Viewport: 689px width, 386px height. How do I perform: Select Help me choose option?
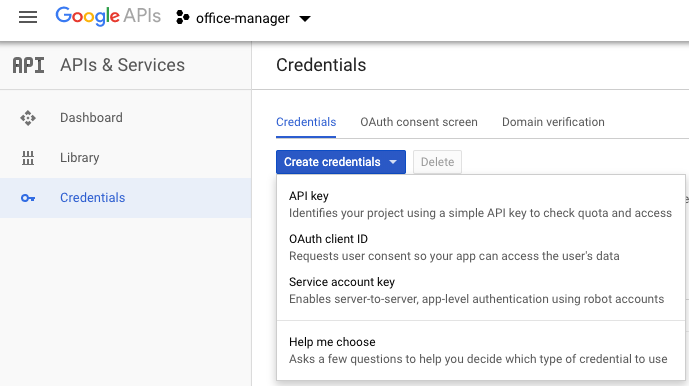pos(481,350)
